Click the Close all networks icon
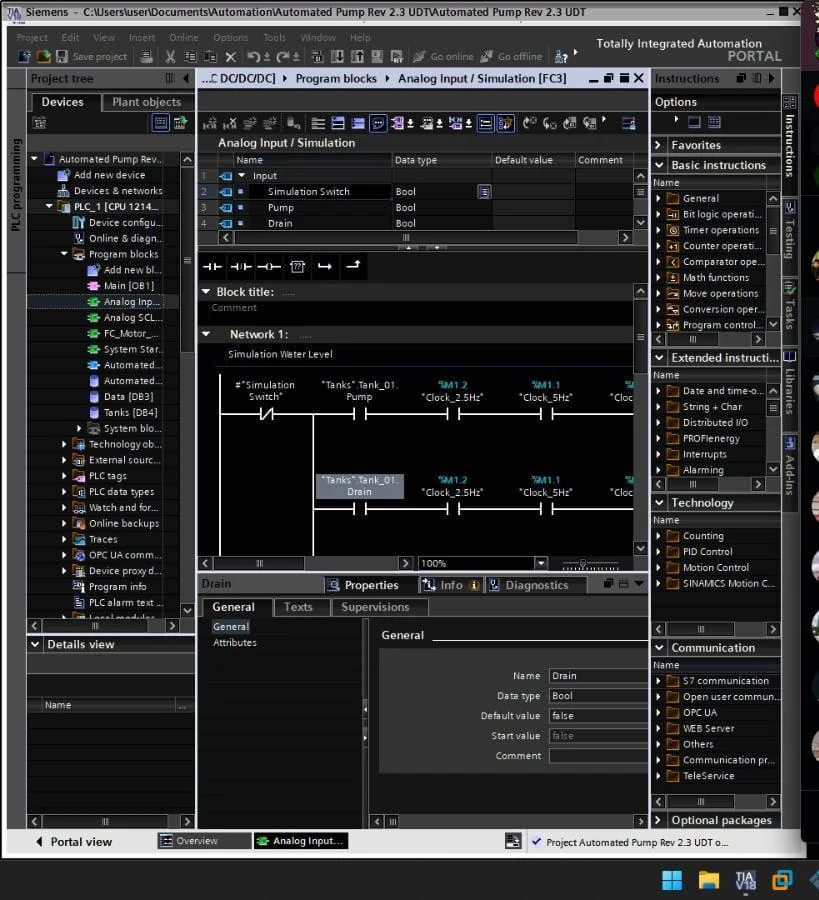The width and height of the screenshot is (819, 900). 358,123
